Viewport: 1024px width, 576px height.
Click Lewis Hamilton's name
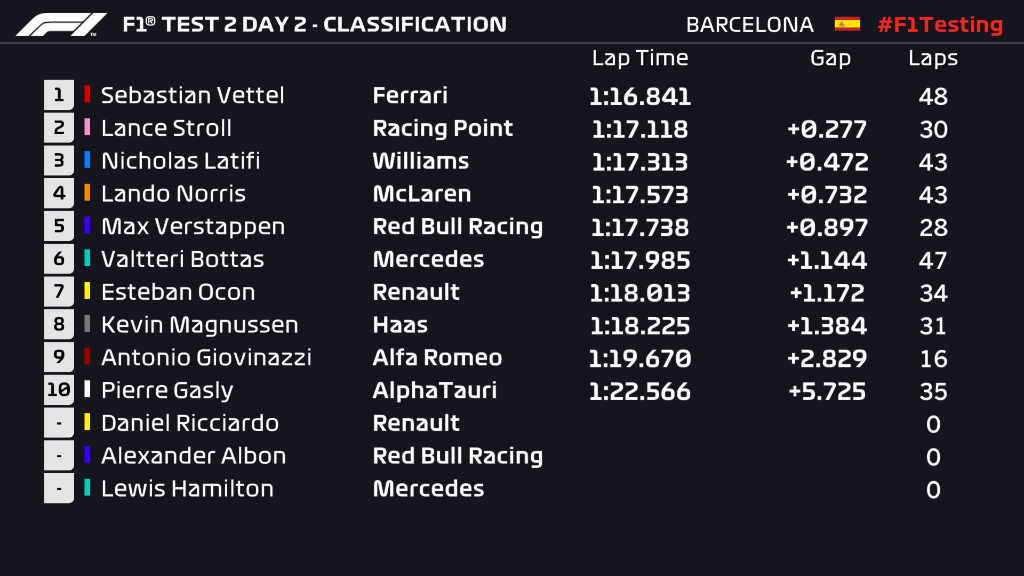pos(187,488)
